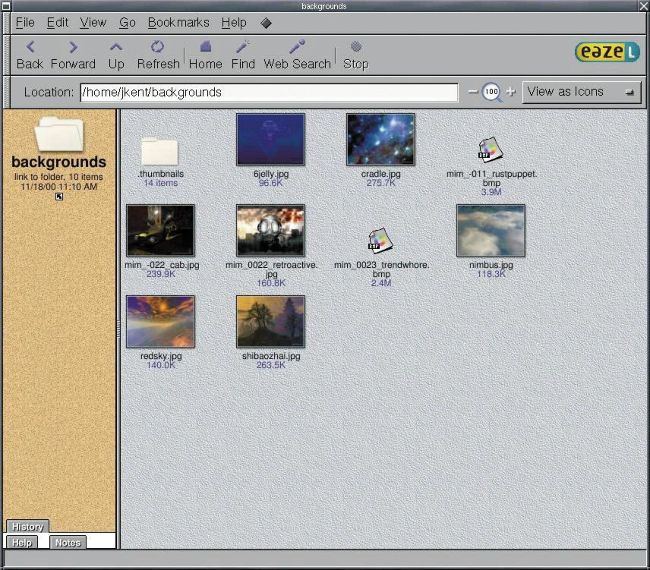Go up one directory level

coord(117,54)
